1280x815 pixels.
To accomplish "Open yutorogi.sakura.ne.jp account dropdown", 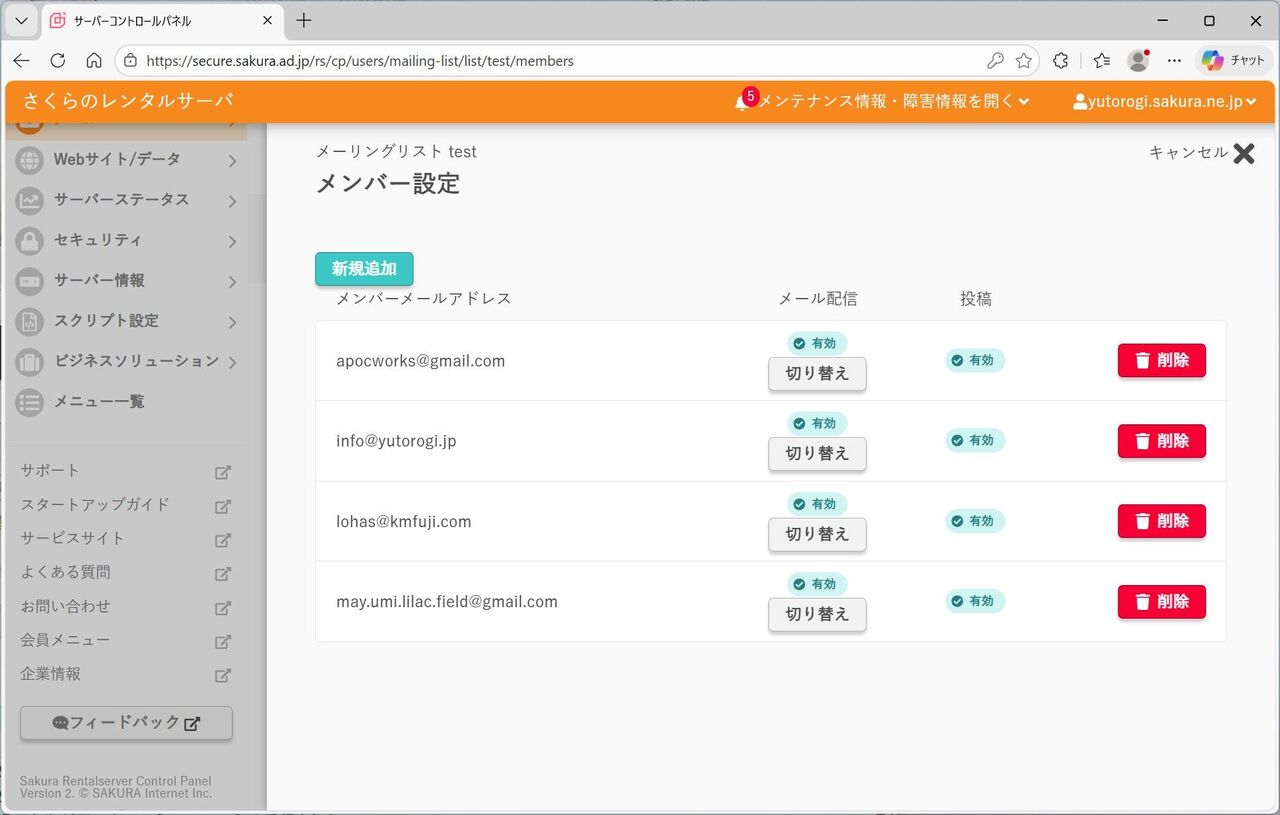I will tap(1164, 101).
